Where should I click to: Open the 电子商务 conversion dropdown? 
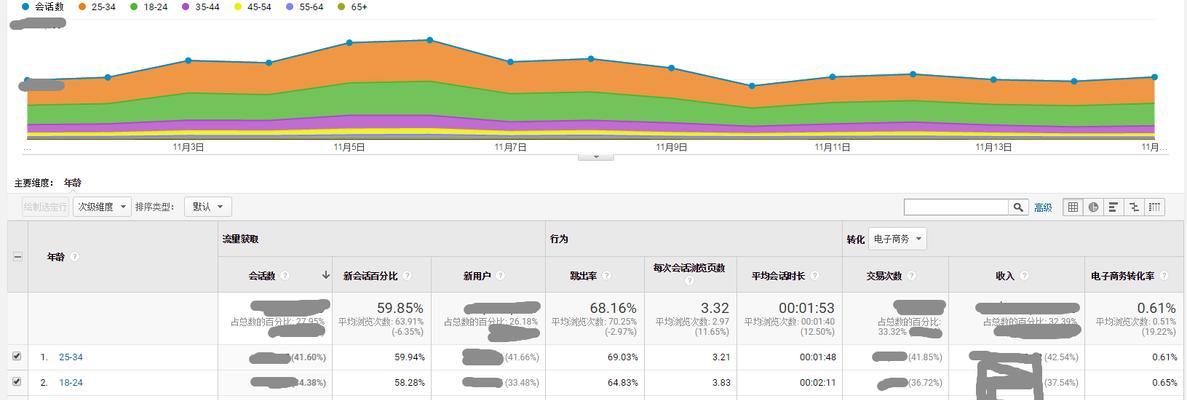click(897, 239)
